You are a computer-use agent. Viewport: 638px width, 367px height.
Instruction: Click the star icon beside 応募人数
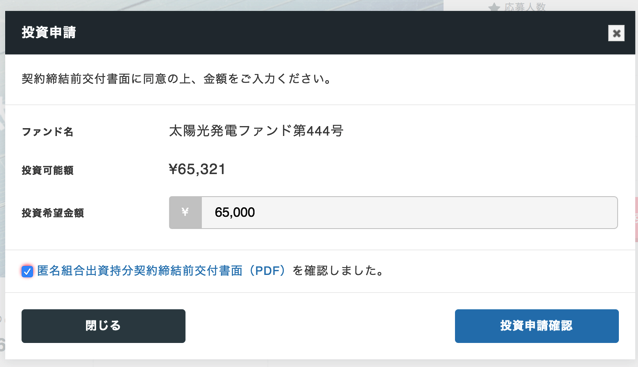tap(494, 7)
